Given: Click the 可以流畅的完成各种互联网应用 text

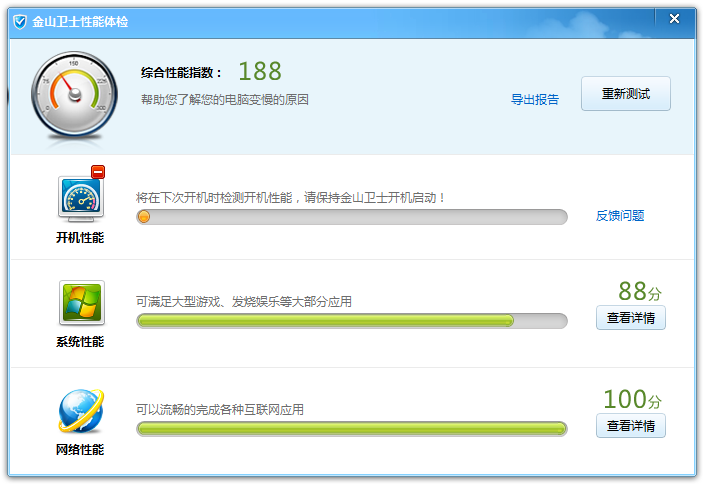Looking at the screenshot, I should pyautogui.click(x=220, y=409).
